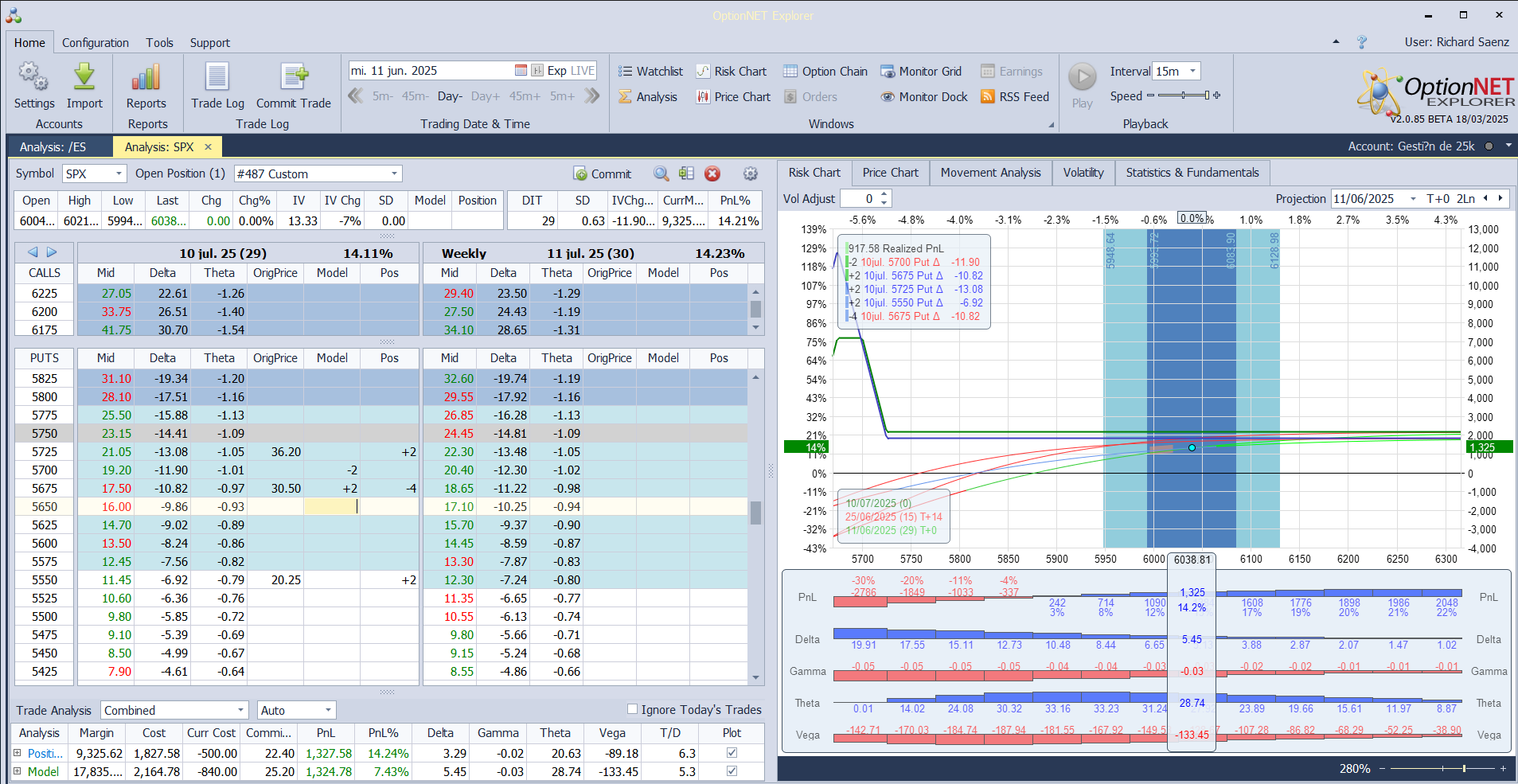Viewport: 1518px width, 784px height.
Task: Click the 2Ln lines button
Action: (x=1465, y=199)
